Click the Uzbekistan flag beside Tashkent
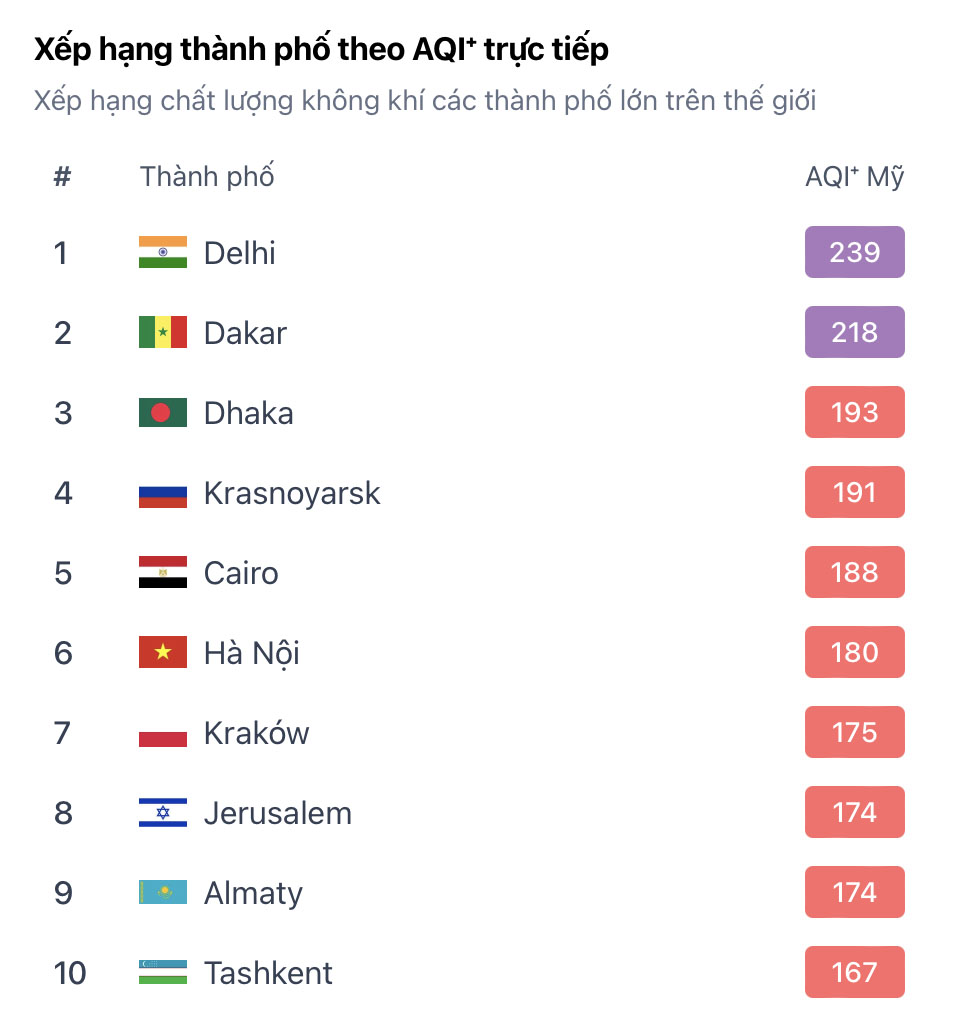 [163, 972]
